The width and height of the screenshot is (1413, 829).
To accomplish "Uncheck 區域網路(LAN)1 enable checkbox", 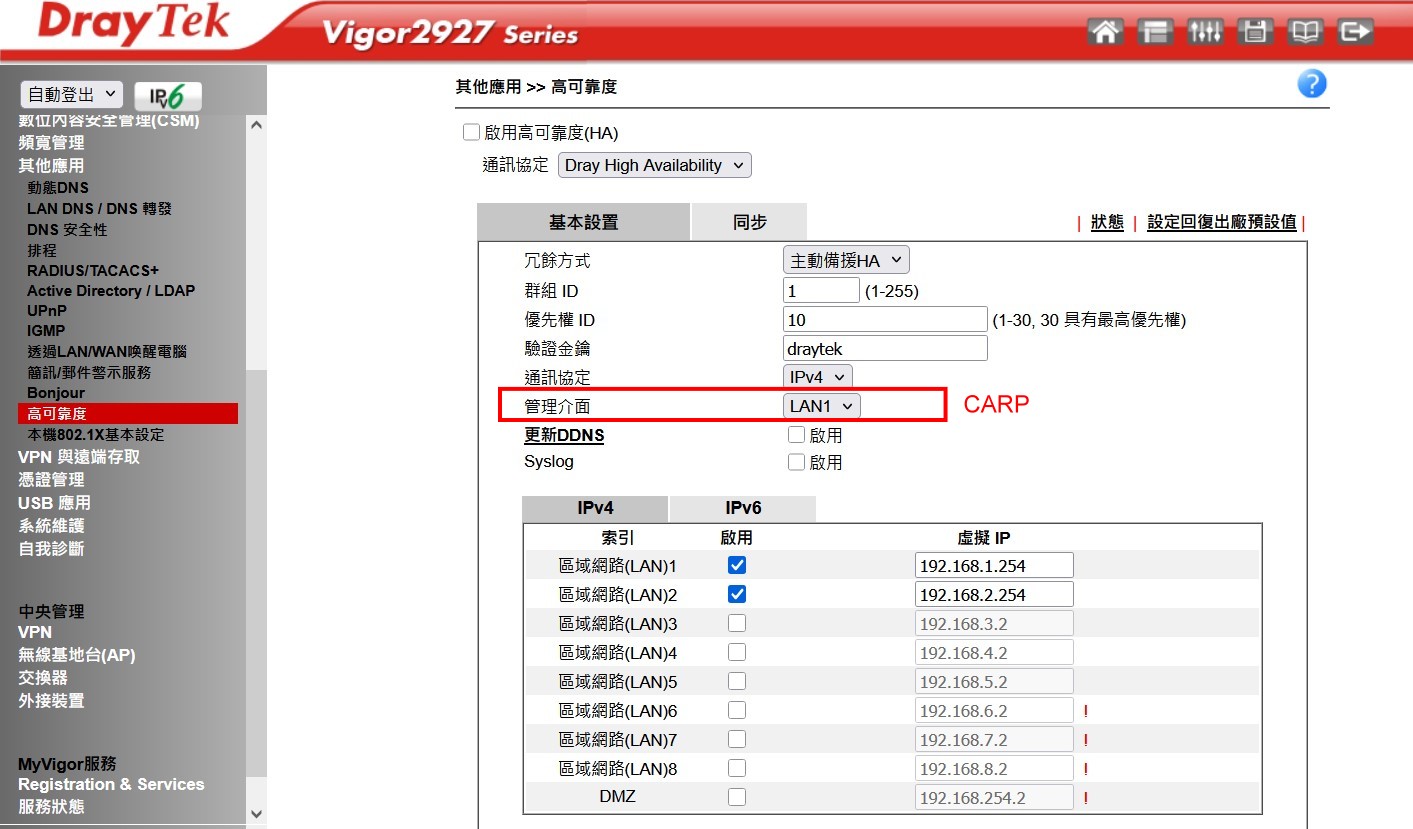I will (x=737, y=565).
